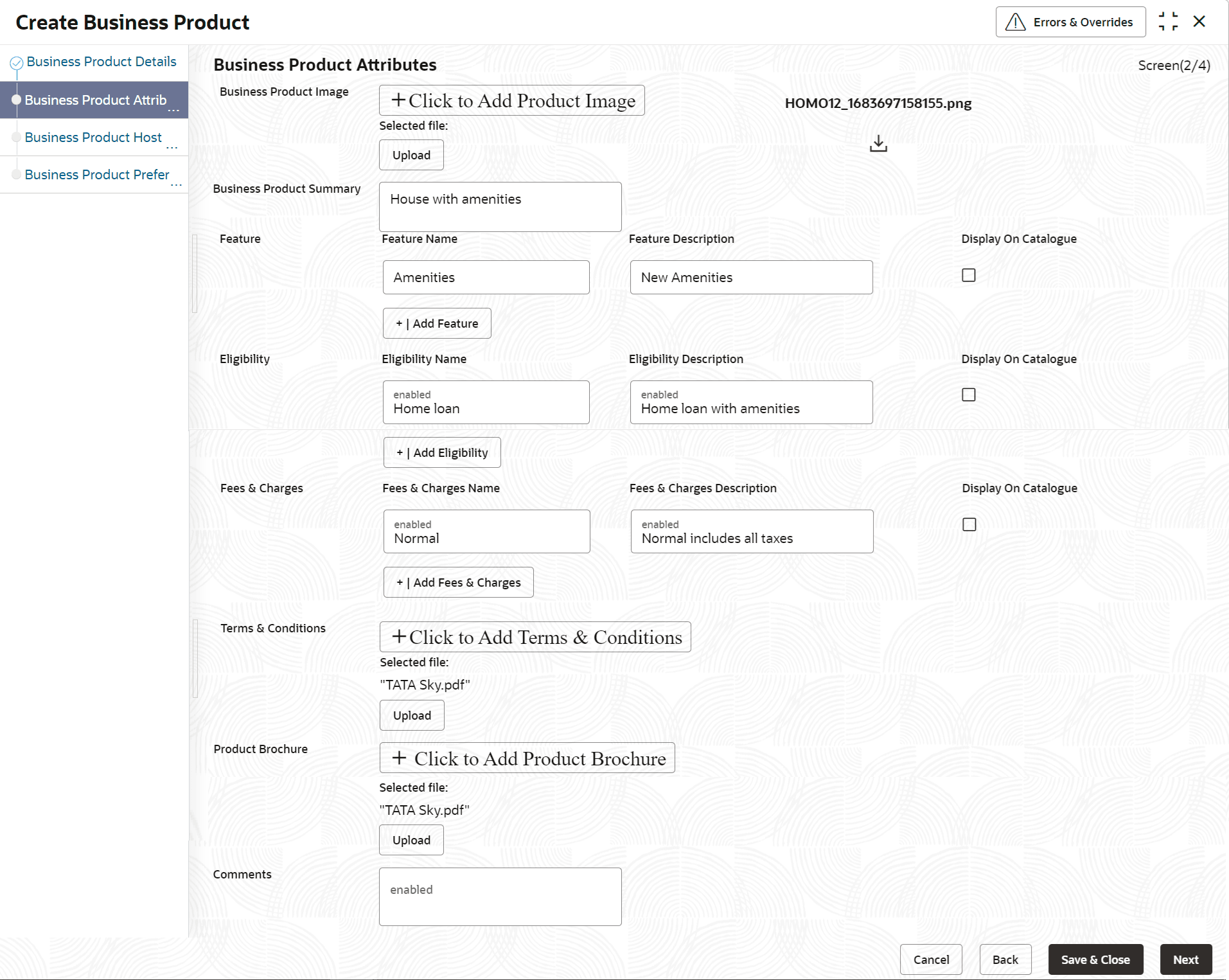Image resolution: width=1229 pixels, height=980 pixels.
Task: Open the Business Product Host step
Action: [x=93, y=138]
